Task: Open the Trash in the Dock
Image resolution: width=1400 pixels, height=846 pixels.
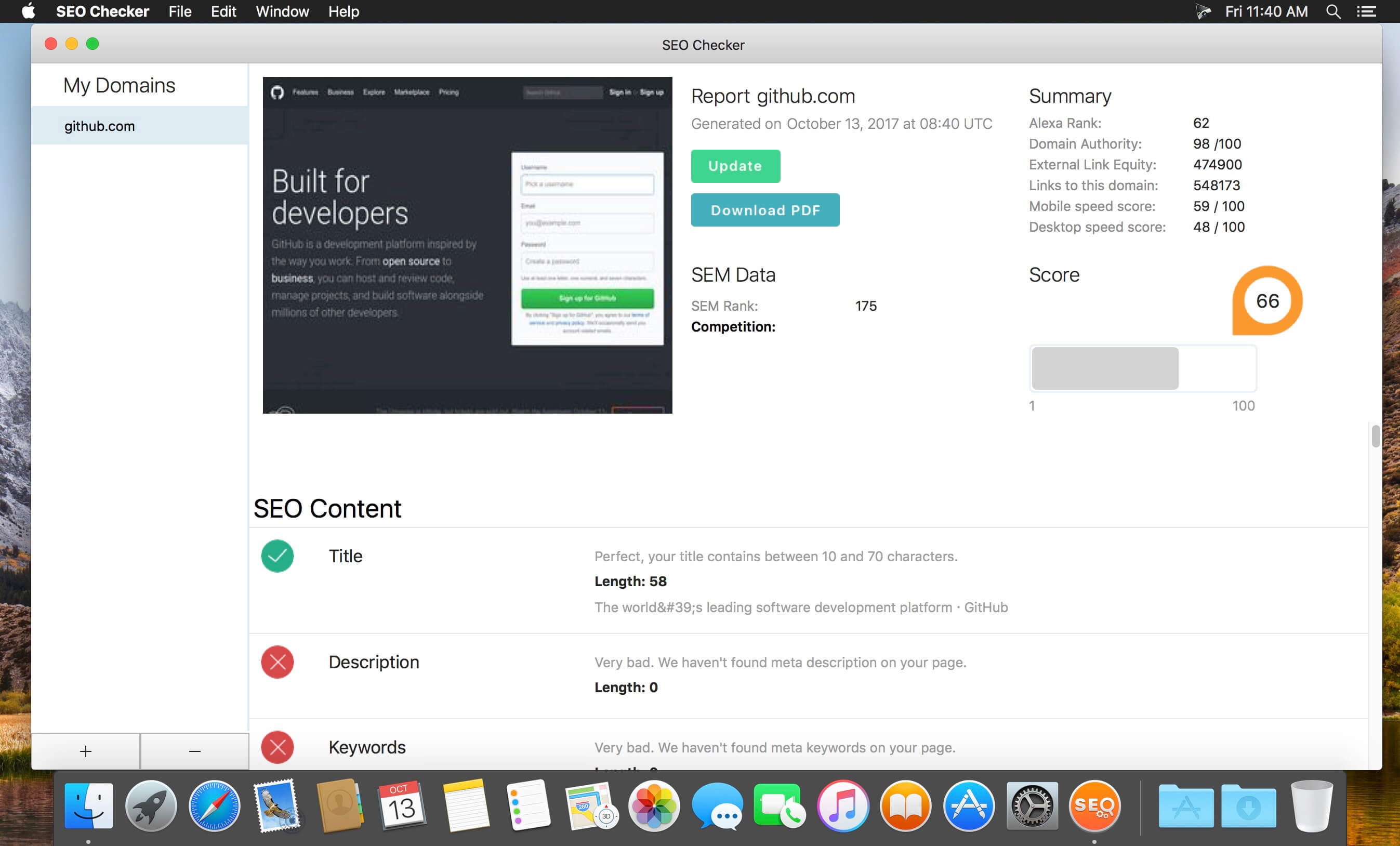Action: [1311, 805]
